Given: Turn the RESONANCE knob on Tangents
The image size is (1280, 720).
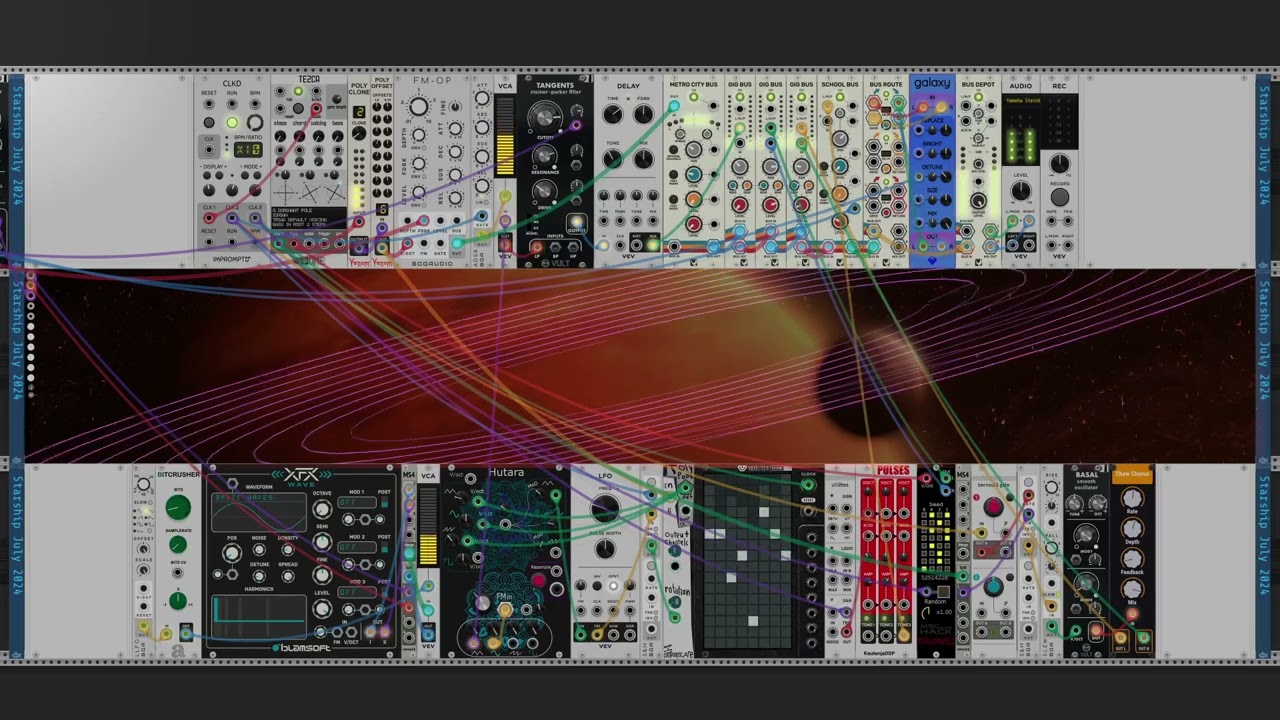Looking at the screenshot, I should (544, 155).
